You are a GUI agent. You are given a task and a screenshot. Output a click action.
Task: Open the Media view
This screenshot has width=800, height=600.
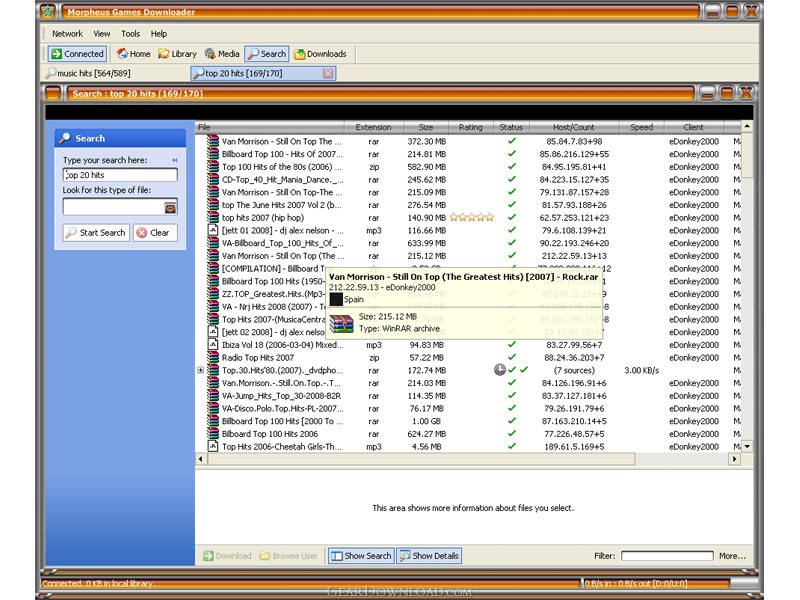222,54
